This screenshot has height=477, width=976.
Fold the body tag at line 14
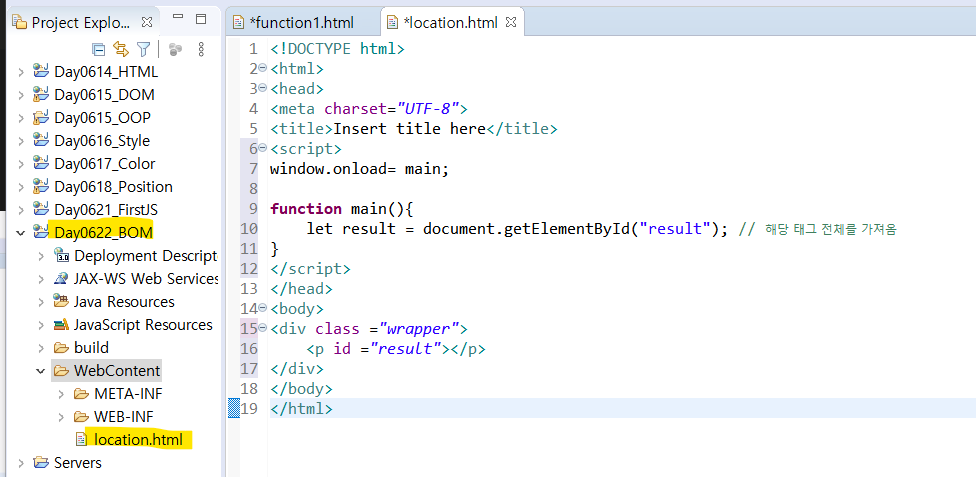click(x=262, y=308)
